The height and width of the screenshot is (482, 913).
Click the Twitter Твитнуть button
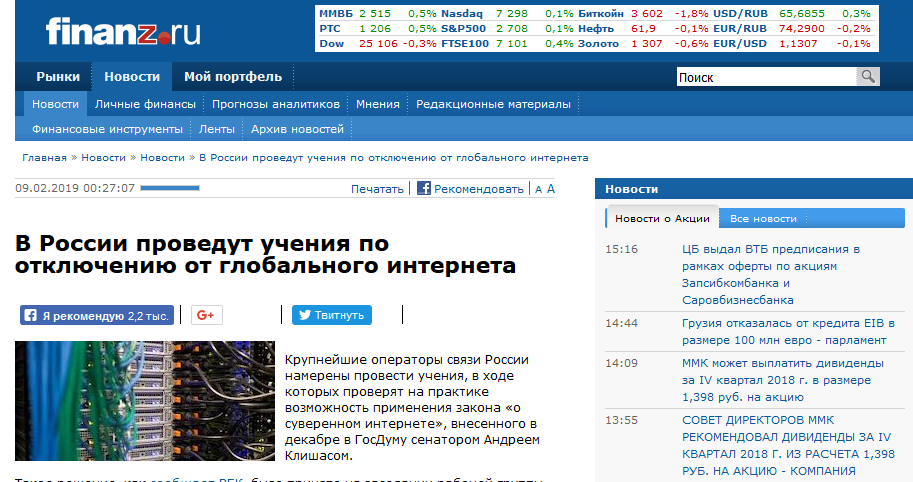331,315
